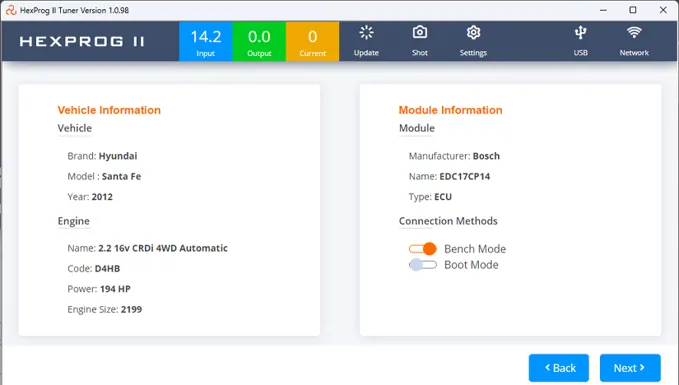Image resolution: width=679 pixels, height=385 pixels.
Task: Click the Module Information heading
Action: pyautogui.click(x=450, y=110)
